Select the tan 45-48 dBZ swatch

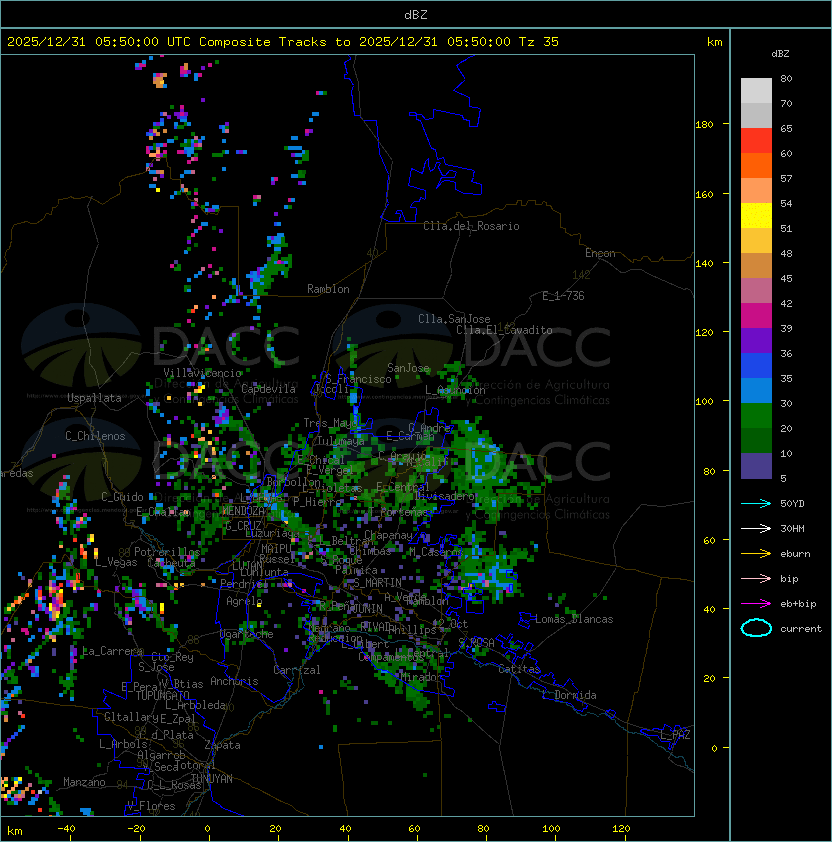756,265
